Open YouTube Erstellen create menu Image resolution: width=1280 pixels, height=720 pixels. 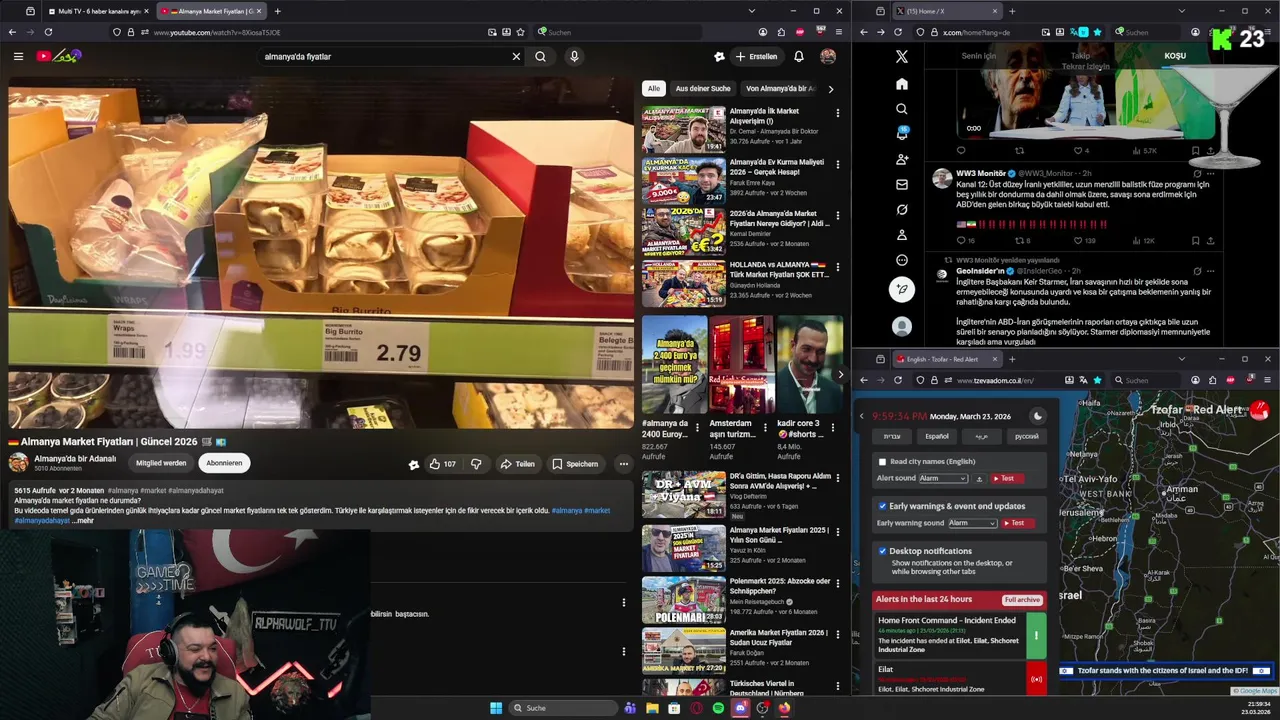click(756, 57)
